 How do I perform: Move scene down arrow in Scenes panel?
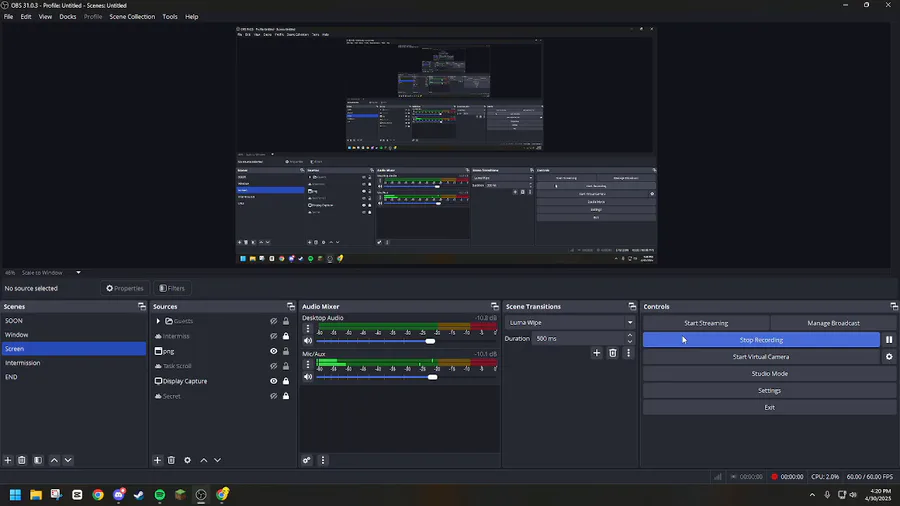coord(68,460)
